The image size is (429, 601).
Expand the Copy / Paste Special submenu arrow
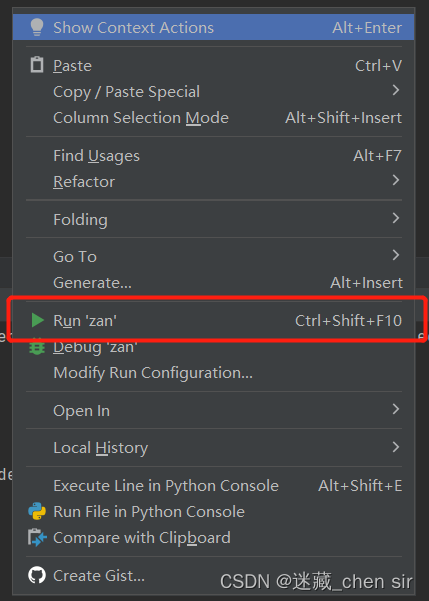pyautogui.click(x=396, y=90)
